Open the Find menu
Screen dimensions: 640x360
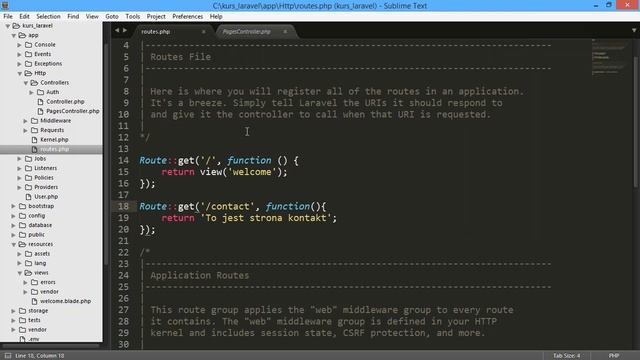(x=73, y=16)
